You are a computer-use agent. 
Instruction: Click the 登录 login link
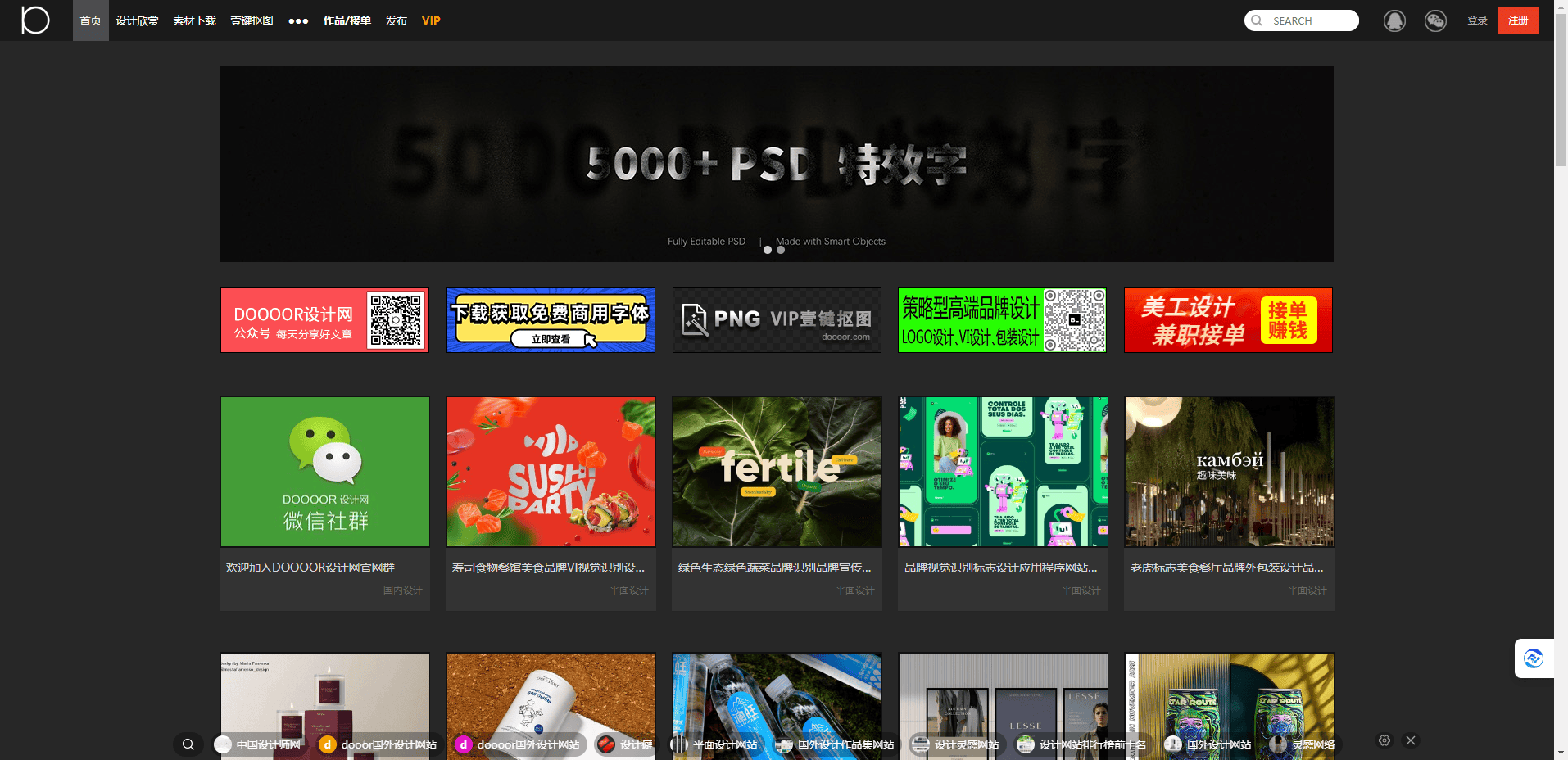(x=1477, y=20)
